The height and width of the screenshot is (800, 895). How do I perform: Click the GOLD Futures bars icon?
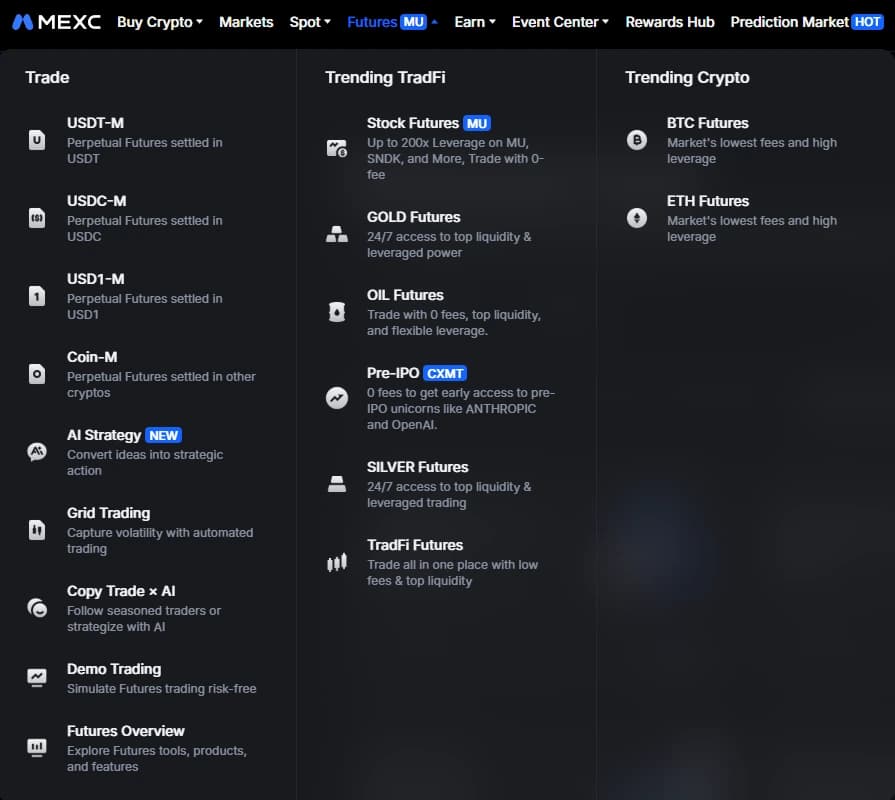[337, 234]
